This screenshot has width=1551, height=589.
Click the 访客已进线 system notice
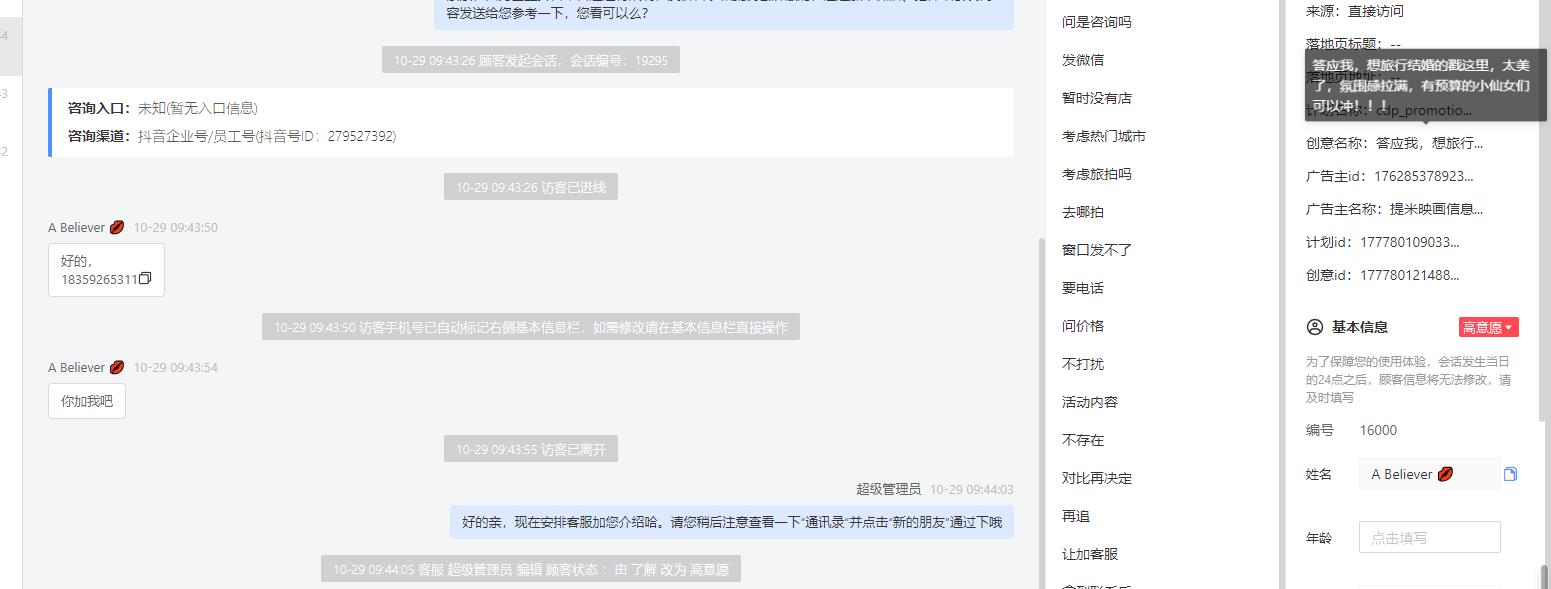tap(531, 187)
